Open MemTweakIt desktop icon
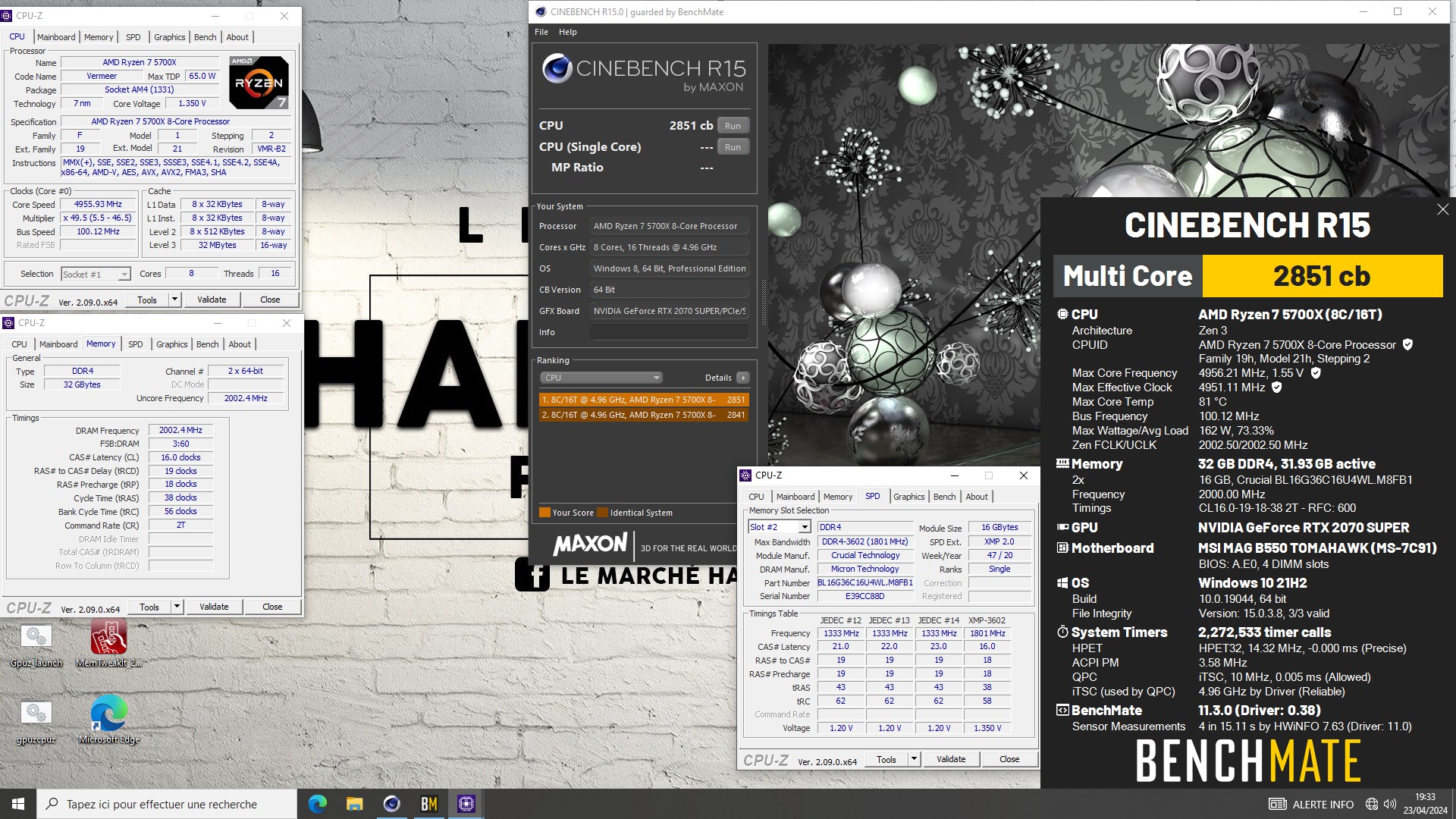This screenshot has width=1456, height=819. point(108,644)
